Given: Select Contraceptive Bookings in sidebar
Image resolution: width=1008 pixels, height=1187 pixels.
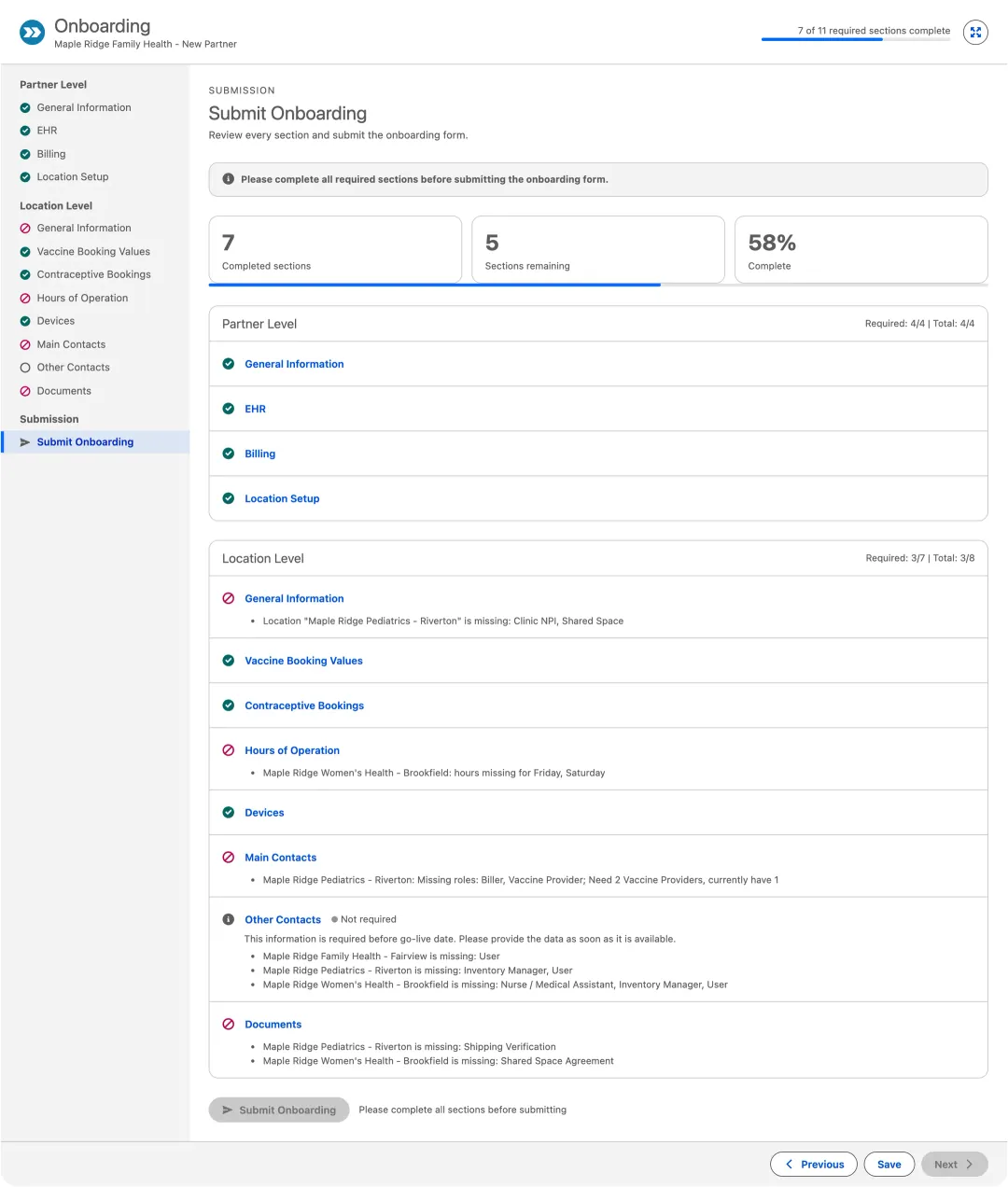Looking at the screenshot, I should (x=95, y=274).
